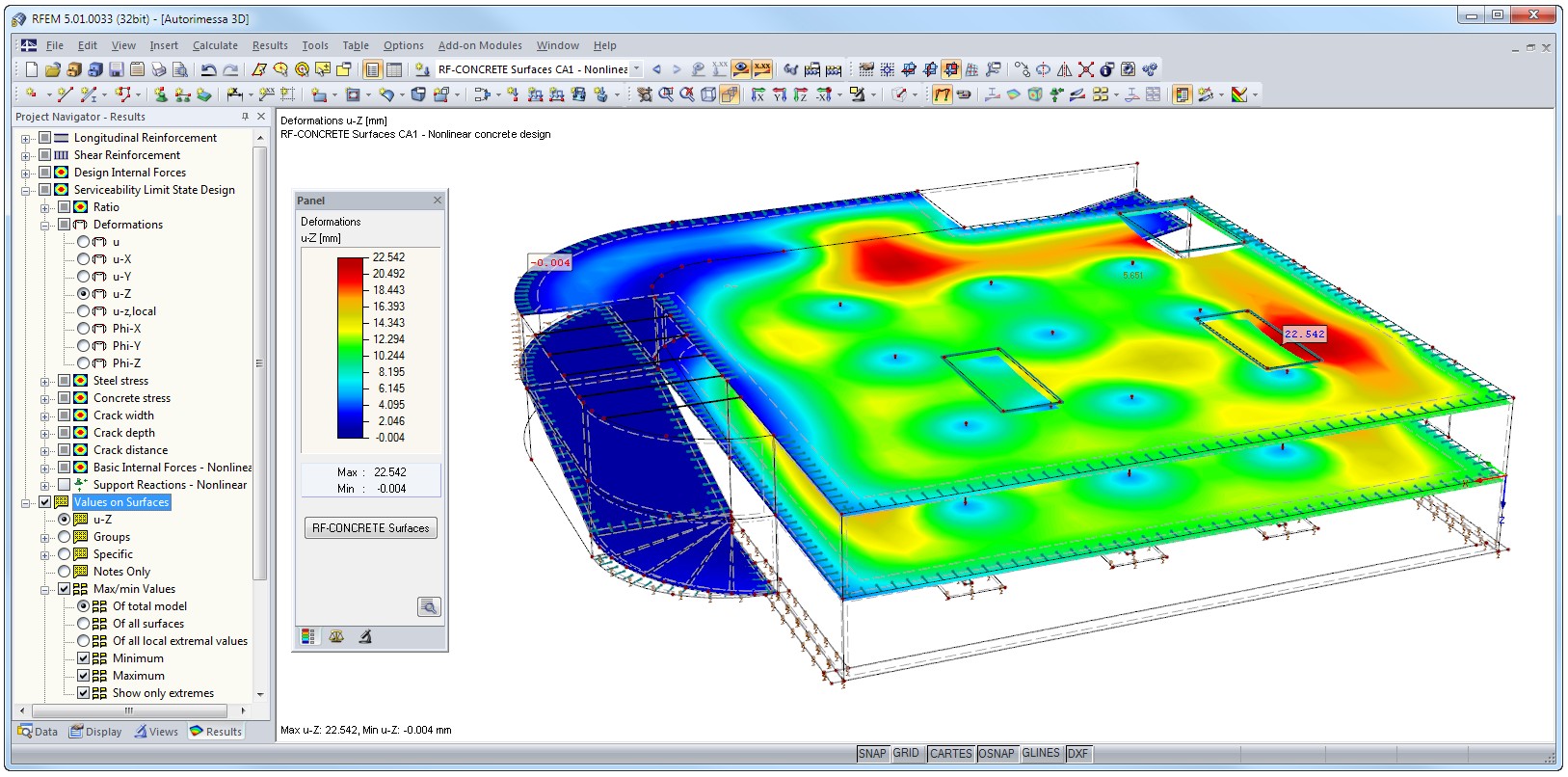Collapse the Serviceability Limit State Design node
The width and height of the screenshot is (1568, 777).
[x=26, y=191]
